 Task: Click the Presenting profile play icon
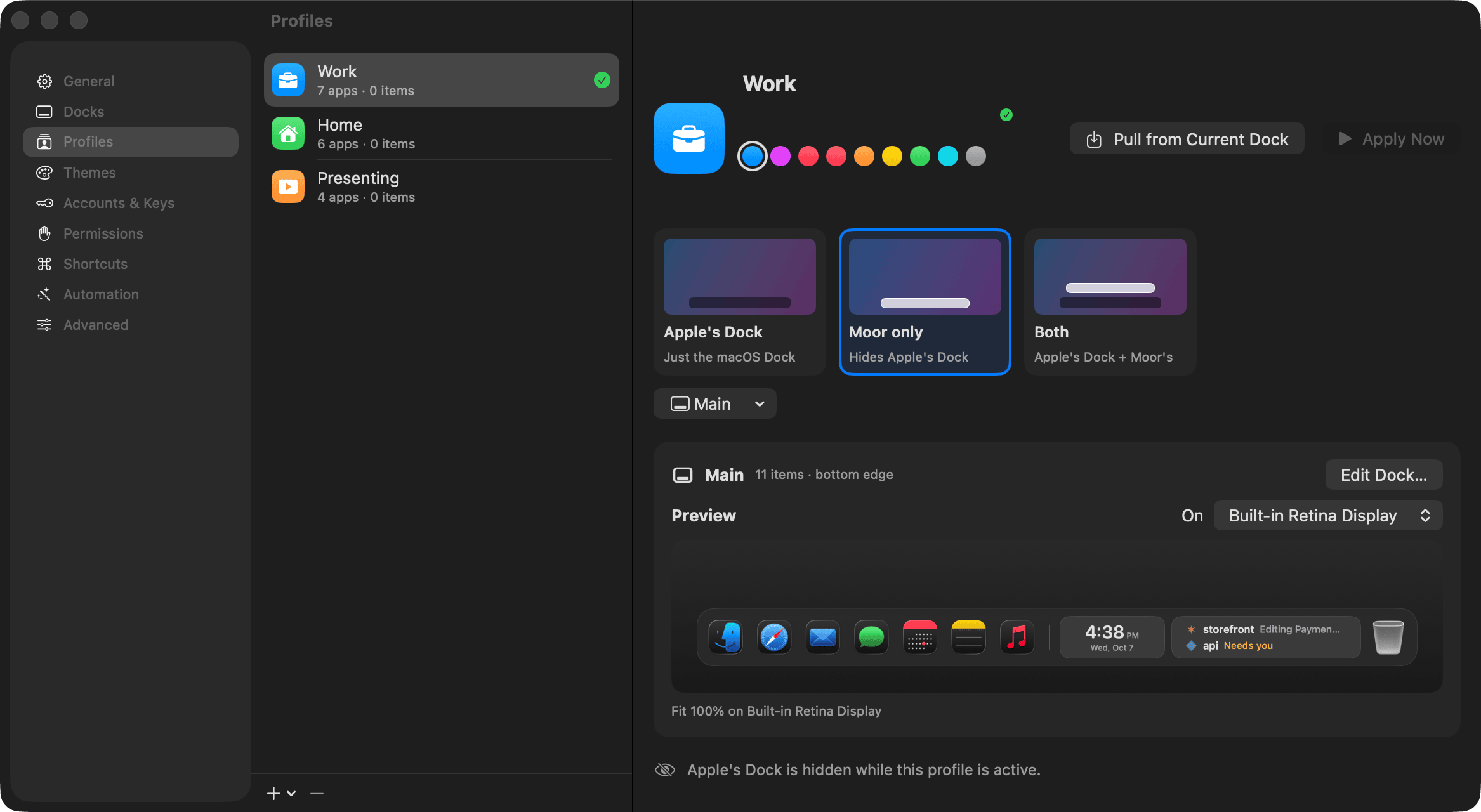(288, 187)
